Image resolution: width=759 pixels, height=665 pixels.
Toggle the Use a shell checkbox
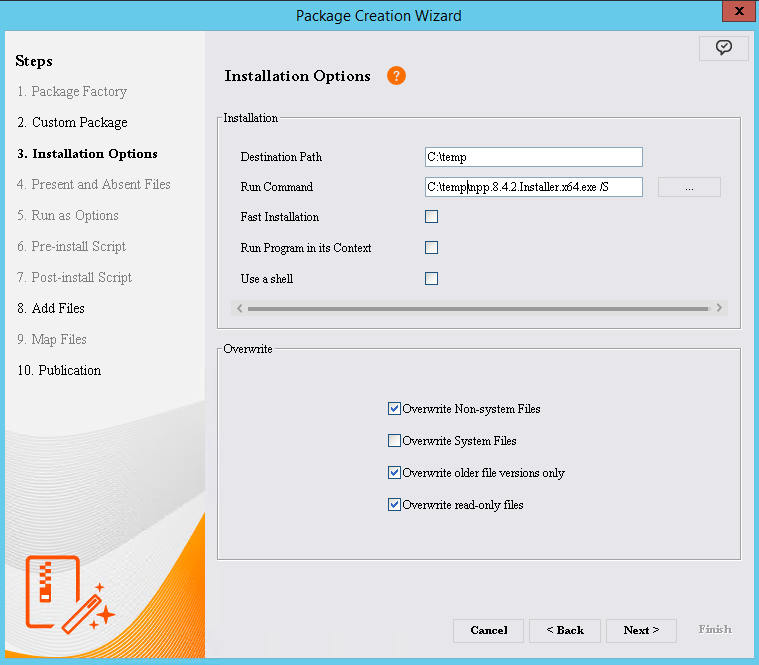tap(432, 279)
